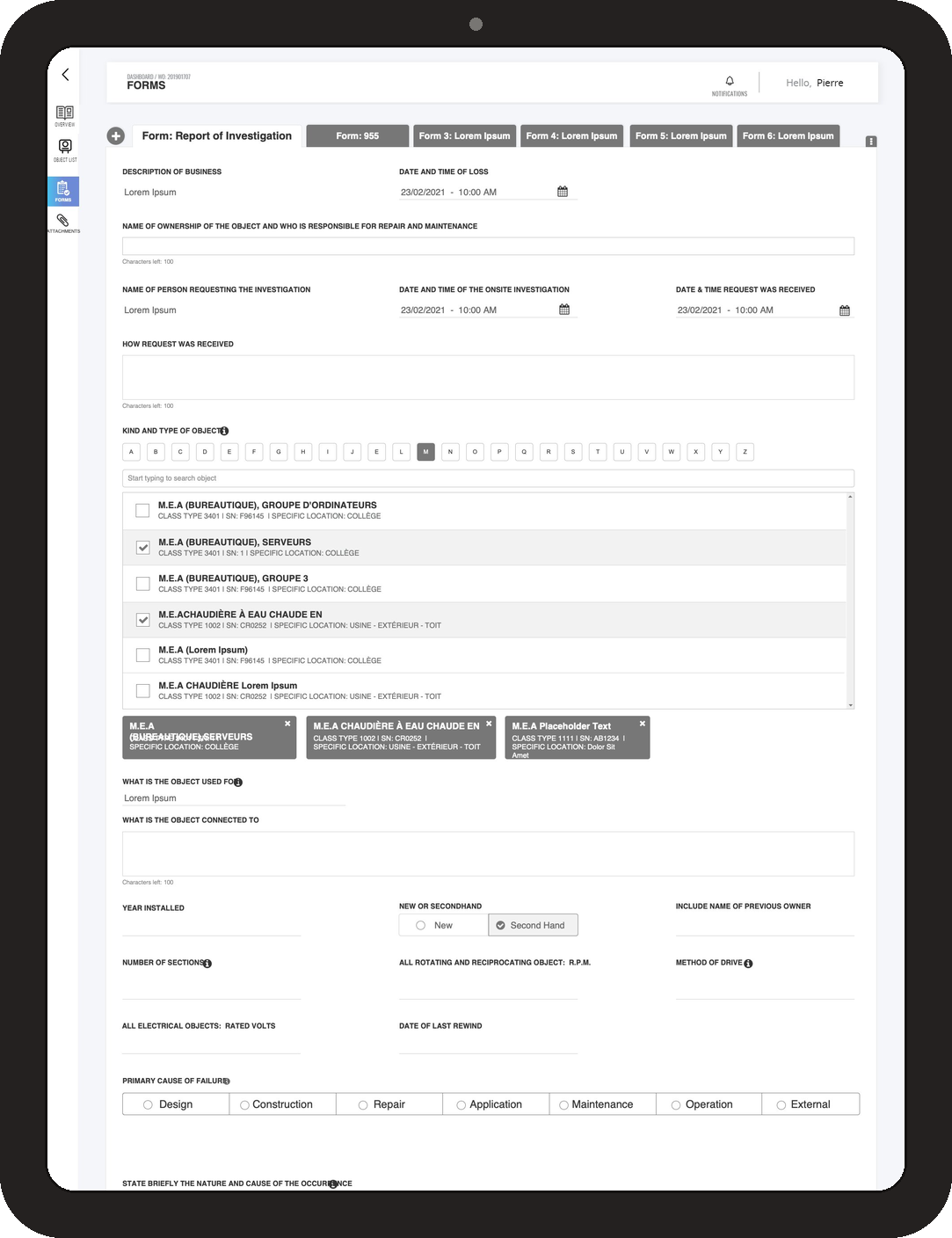952x1238 pixels.
Task: Remove the M.E.A Placeholder Text tag
Action: (x=643, y=724)
